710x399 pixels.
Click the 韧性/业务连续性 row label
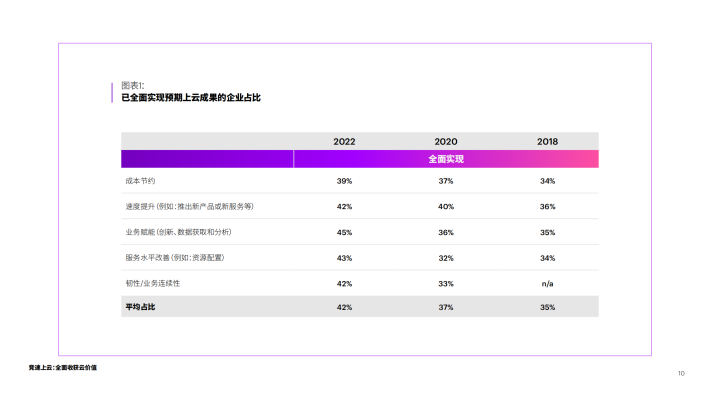click(x=153, y=284)
